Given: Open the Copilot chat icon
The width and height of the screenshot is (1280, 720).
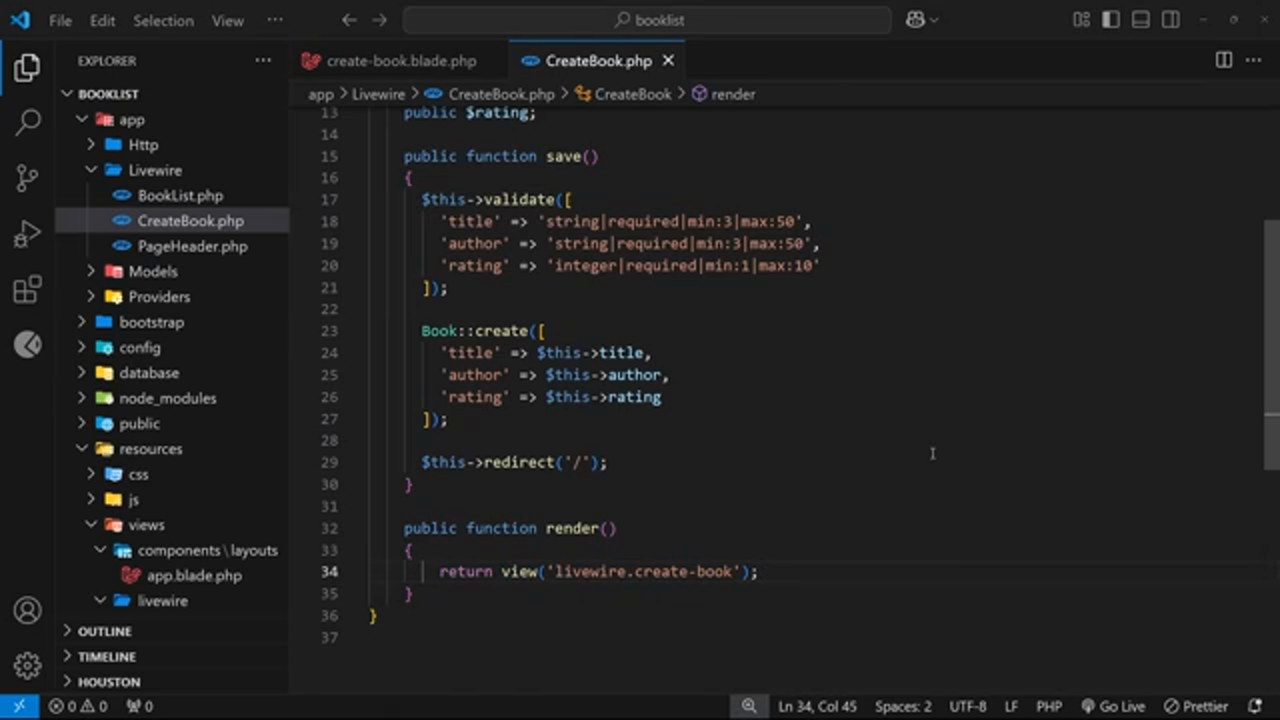Looking at the screenshot, I should tap(914, 20).
